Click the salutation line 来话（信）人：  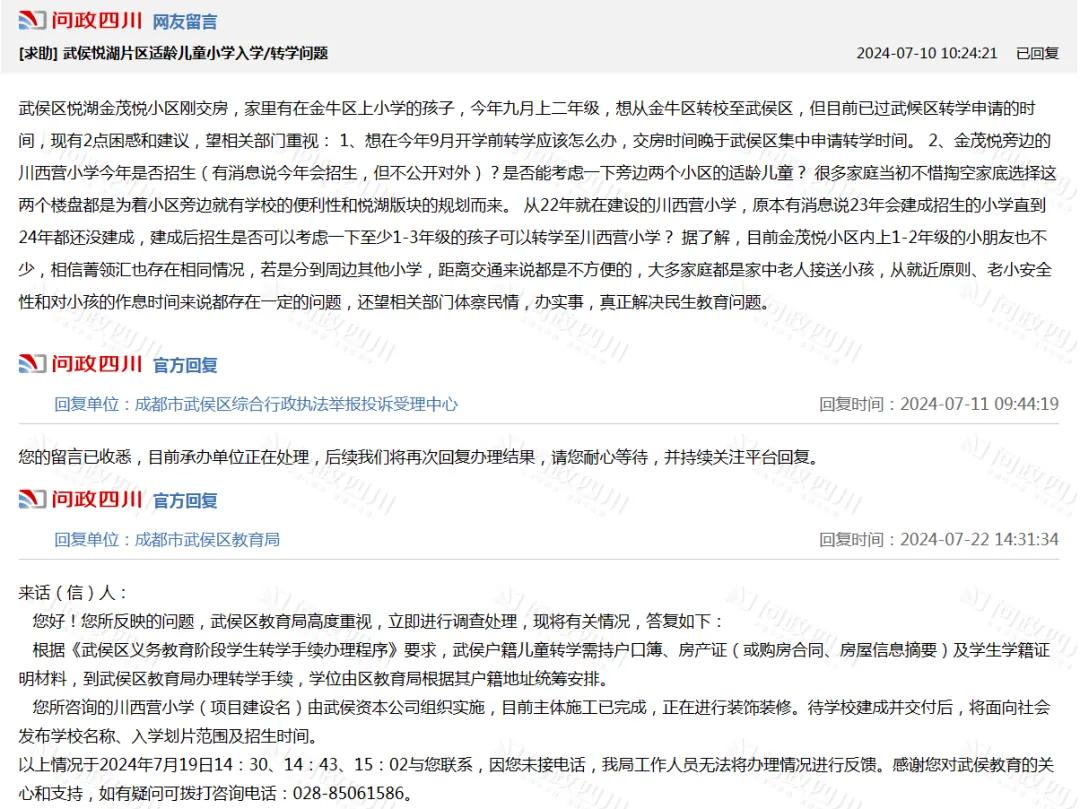(73, 593)
